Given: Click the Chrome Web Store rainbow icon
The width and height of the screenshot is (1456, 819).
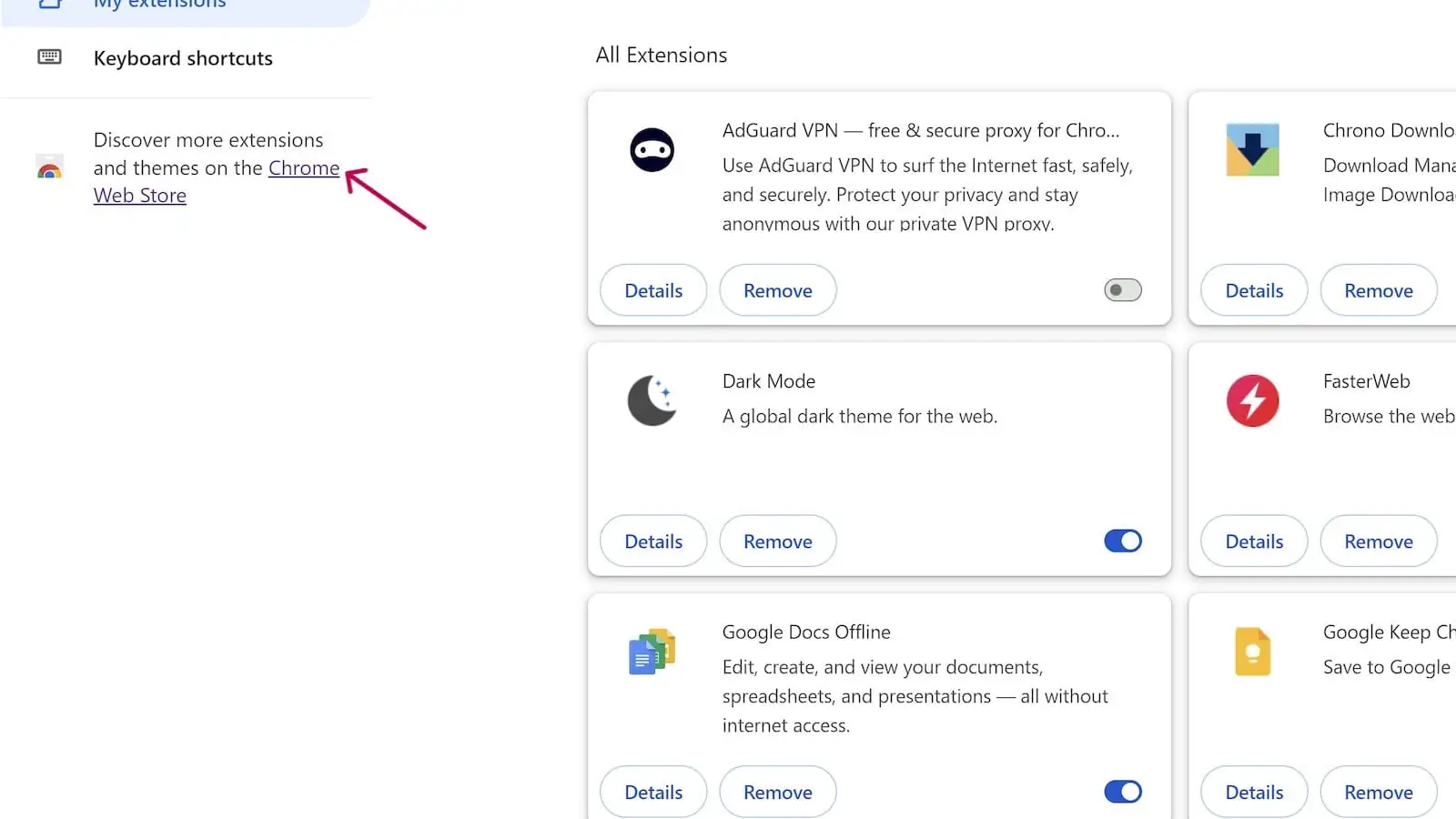Looking at the screenshot, I should pyautogui.click(x=49, y=167).
